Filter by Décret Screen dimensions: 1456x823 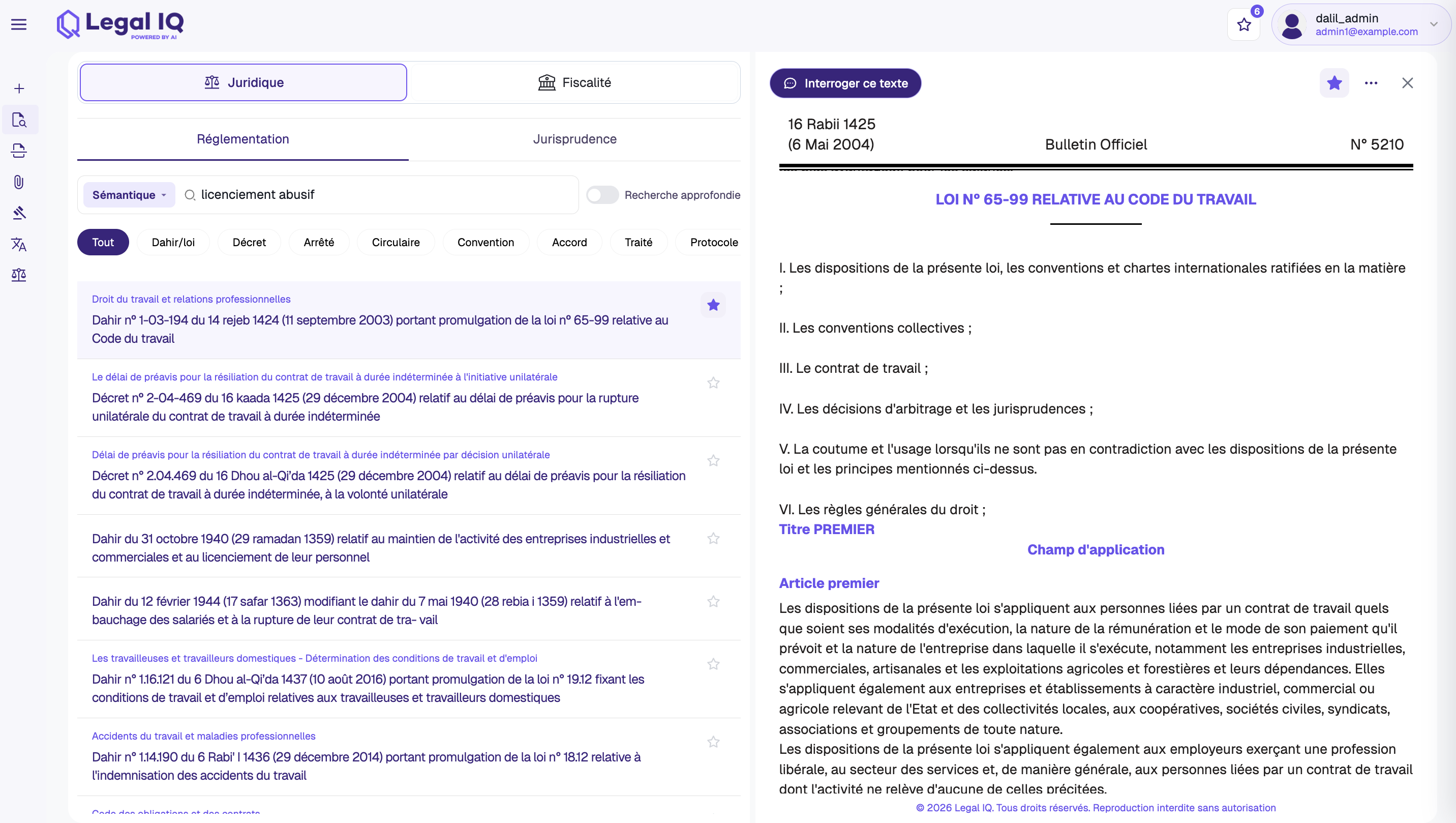click(249, 243)
